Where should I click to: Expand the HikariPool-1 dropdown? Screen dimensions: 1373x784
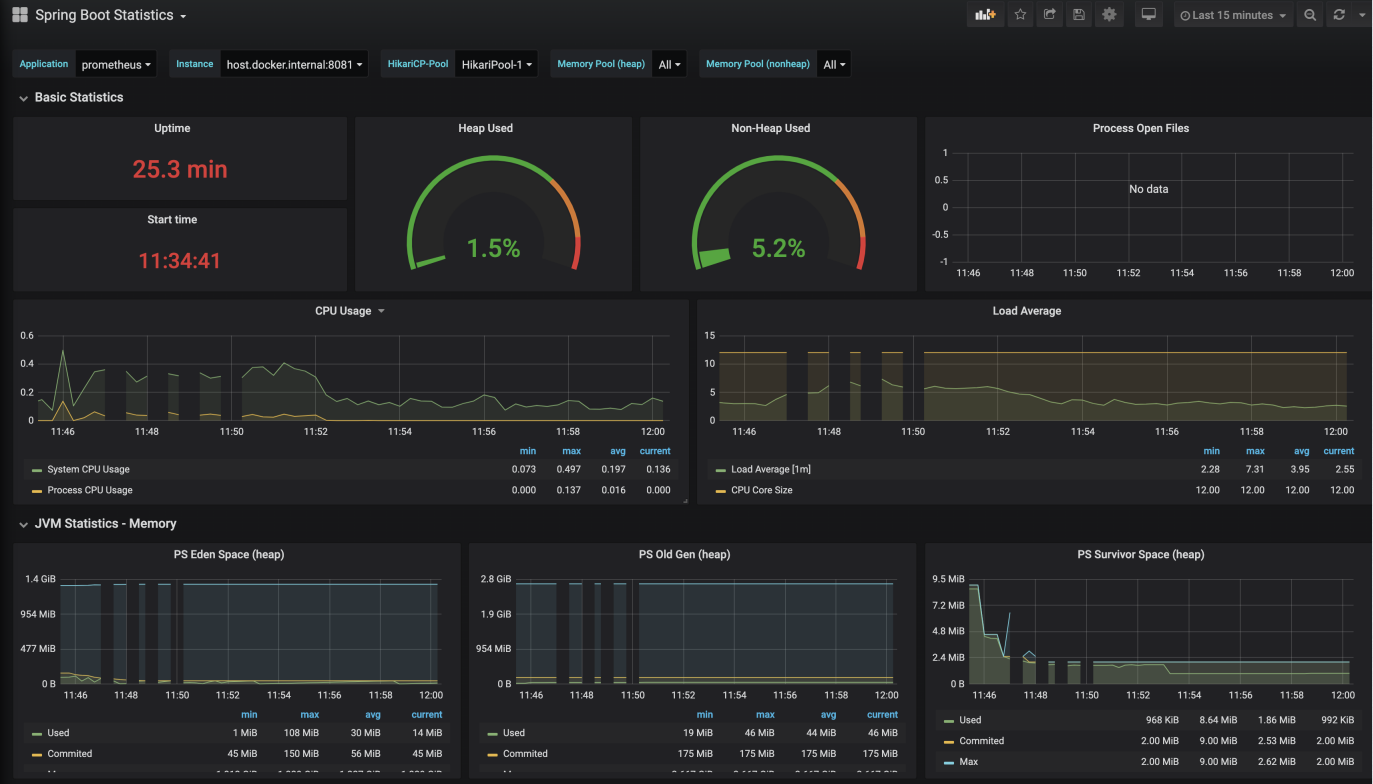[497, 65]
